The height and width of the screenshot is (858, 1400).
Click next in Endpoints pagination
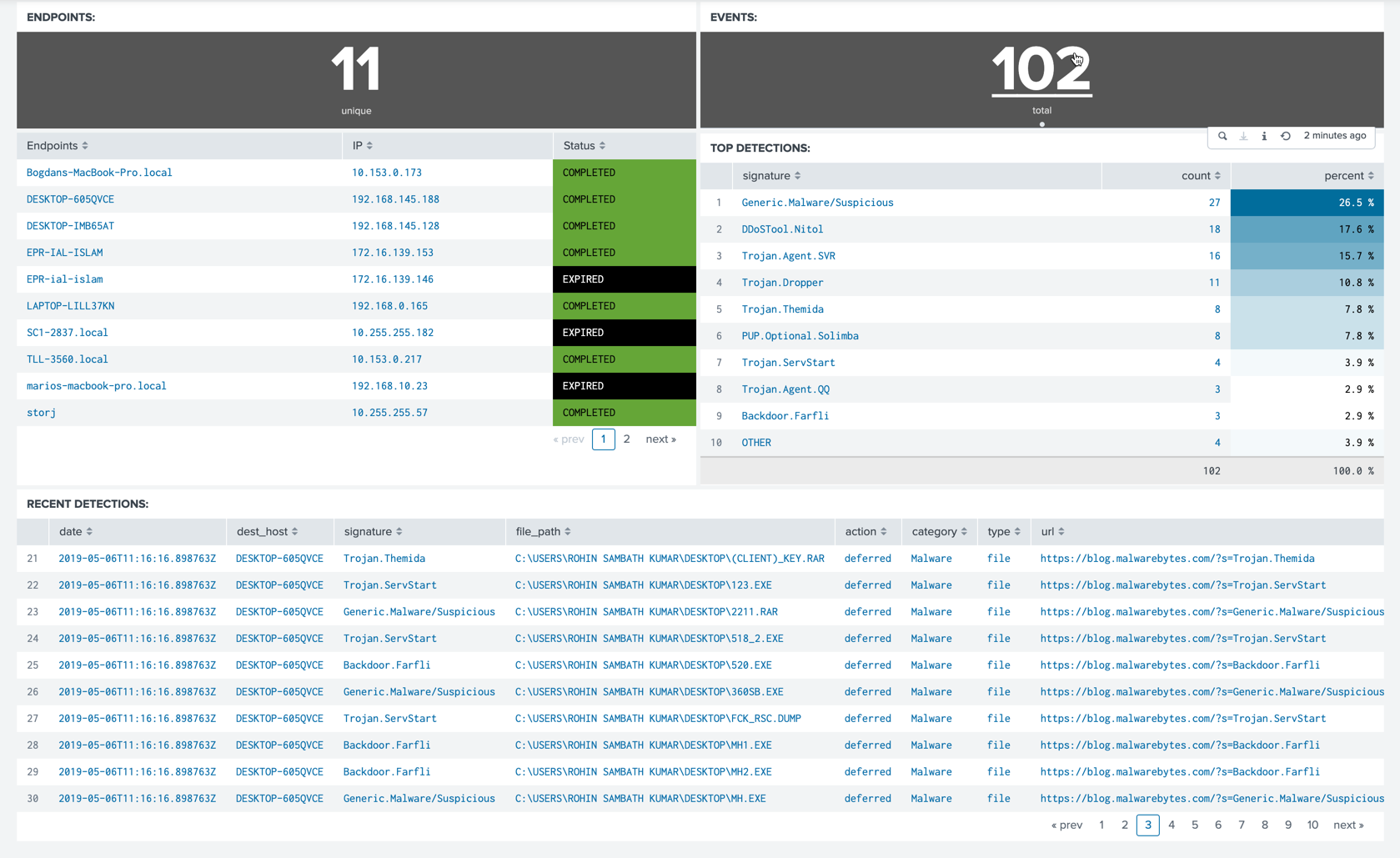(x=660, y=439)
